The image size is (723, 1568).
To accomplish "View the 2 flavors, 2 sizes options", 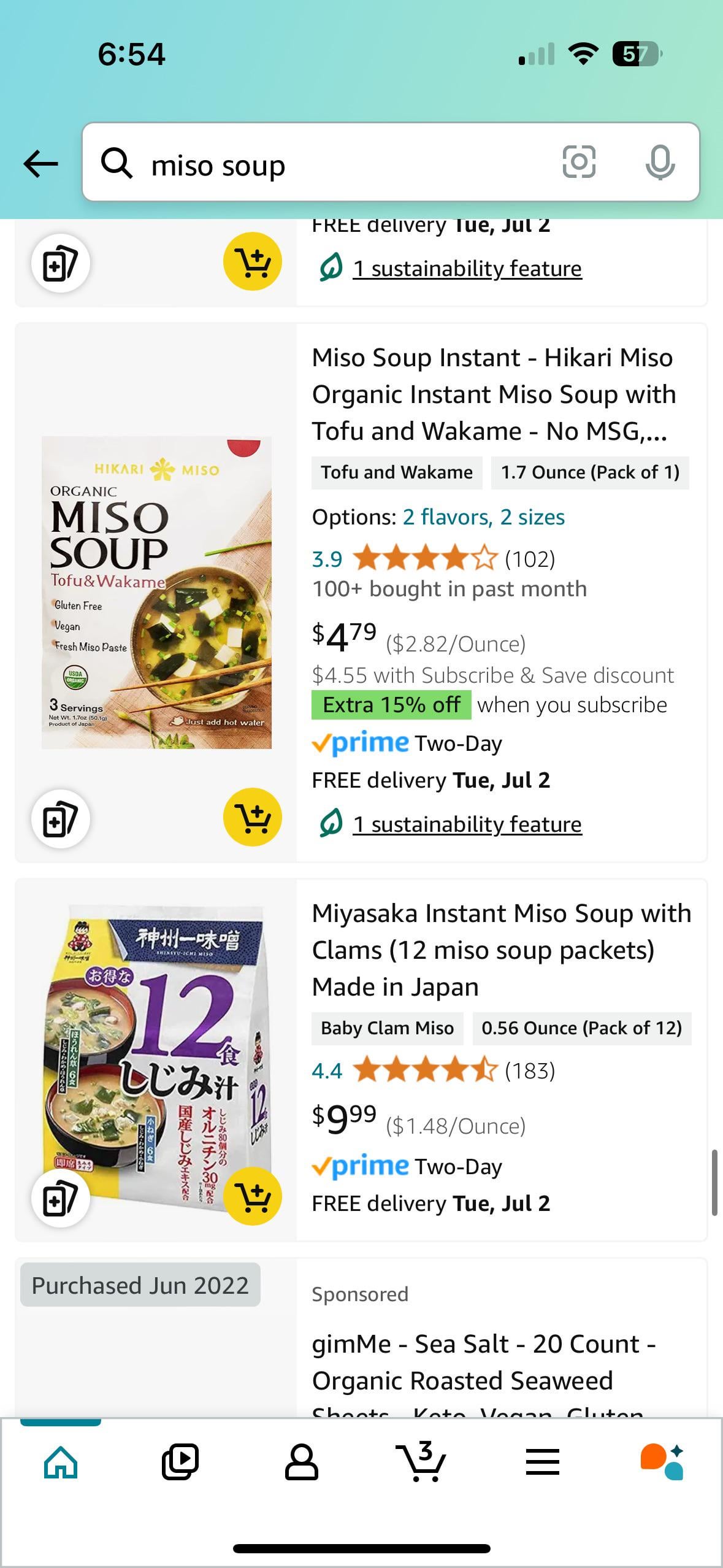I will pyautogui.click(x=483, y=517).
